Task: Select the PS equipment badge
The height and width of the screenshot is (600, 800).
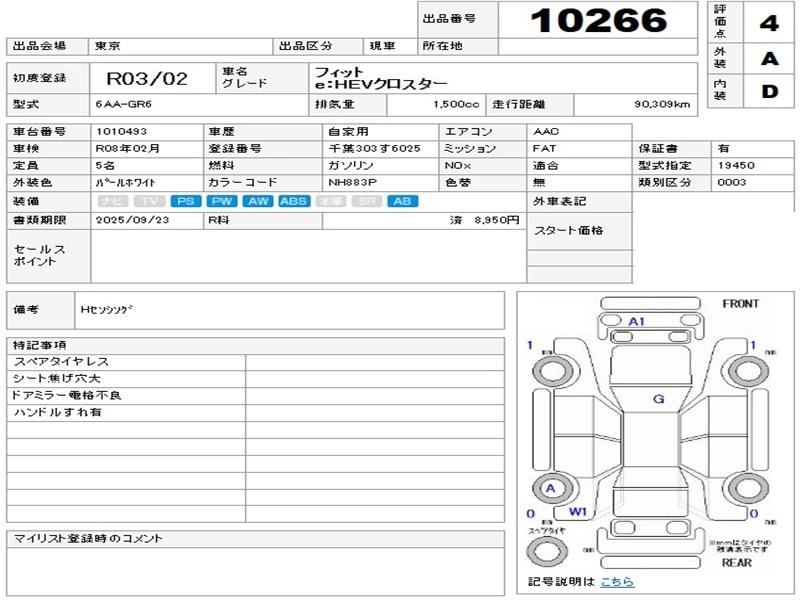Action: (186, 201)
